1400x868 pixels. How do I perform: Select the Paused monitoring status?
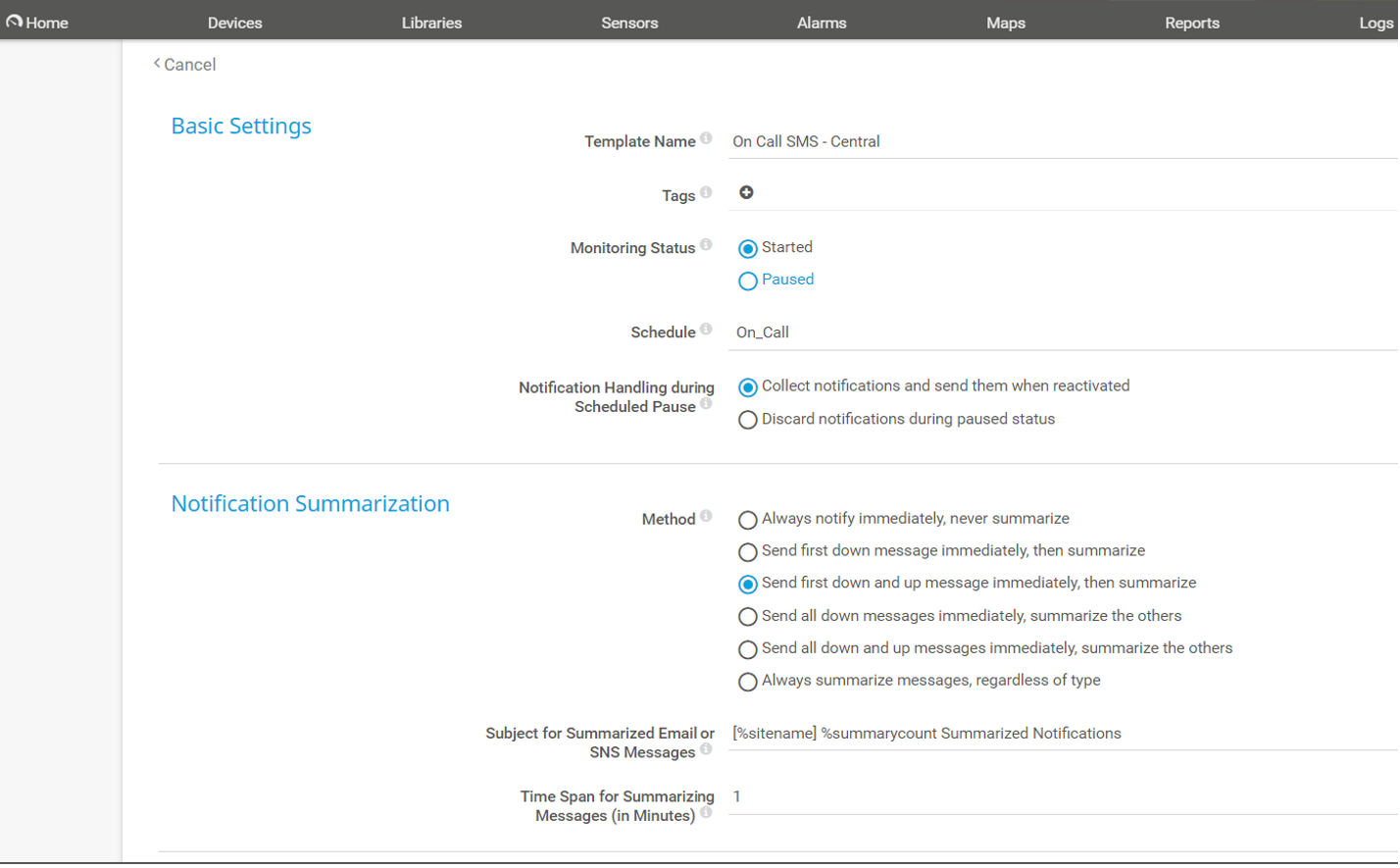coord(748,281)
